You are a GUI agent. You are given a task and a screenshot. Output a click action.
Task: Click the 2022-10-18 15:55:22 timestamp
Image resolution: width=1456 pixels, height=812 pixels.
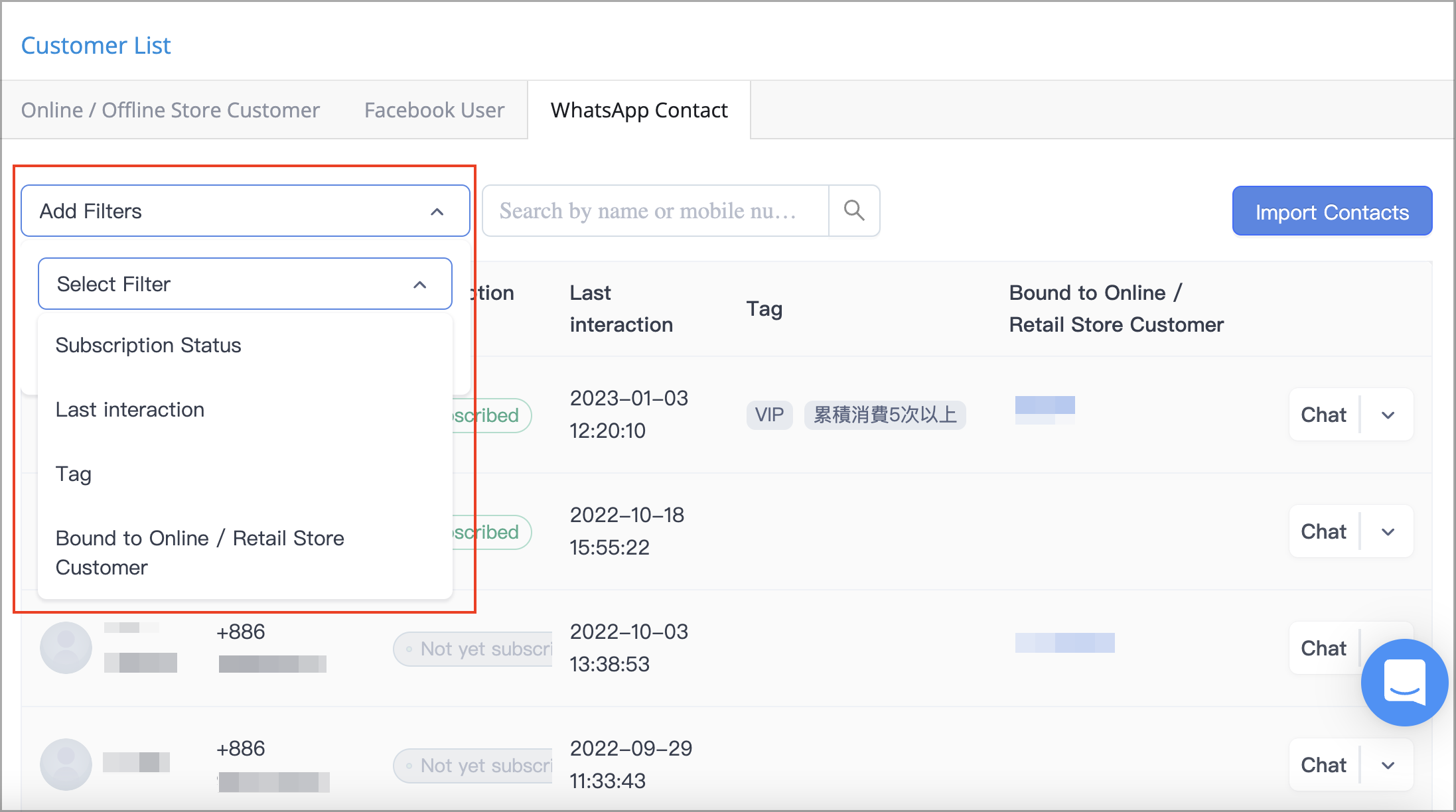click(x=627, y=531)
